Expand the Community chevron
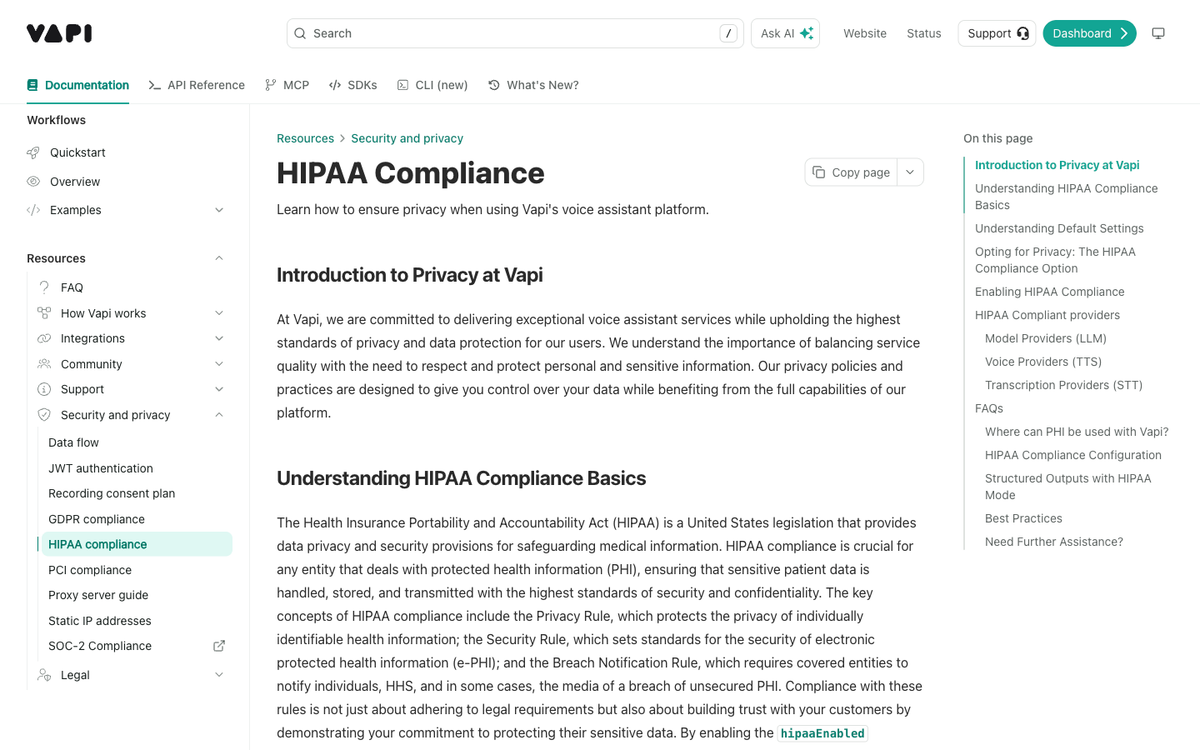 click(219, 364)
